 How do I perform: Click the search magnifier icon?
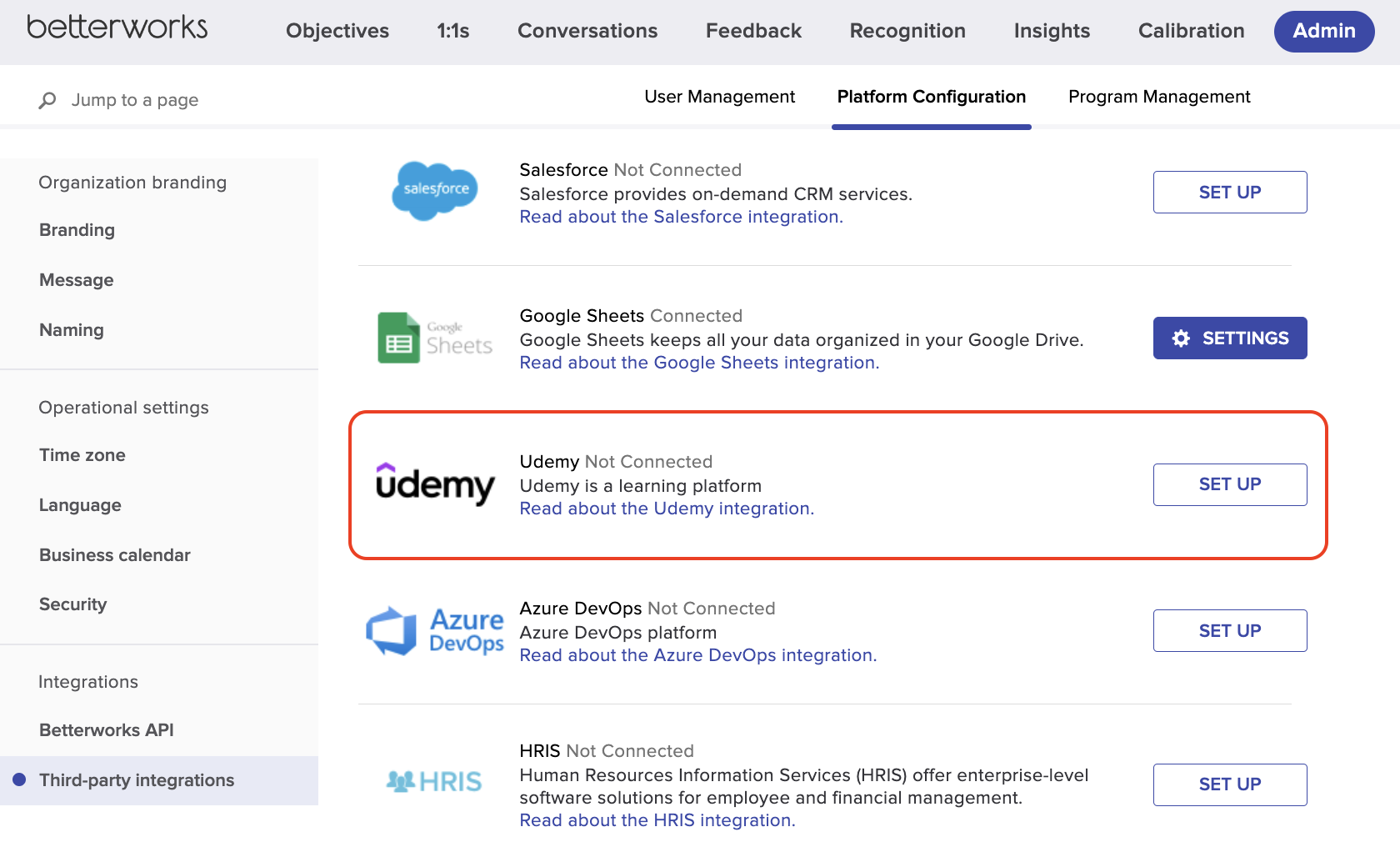pyautogui.click(x=47, y=100)
